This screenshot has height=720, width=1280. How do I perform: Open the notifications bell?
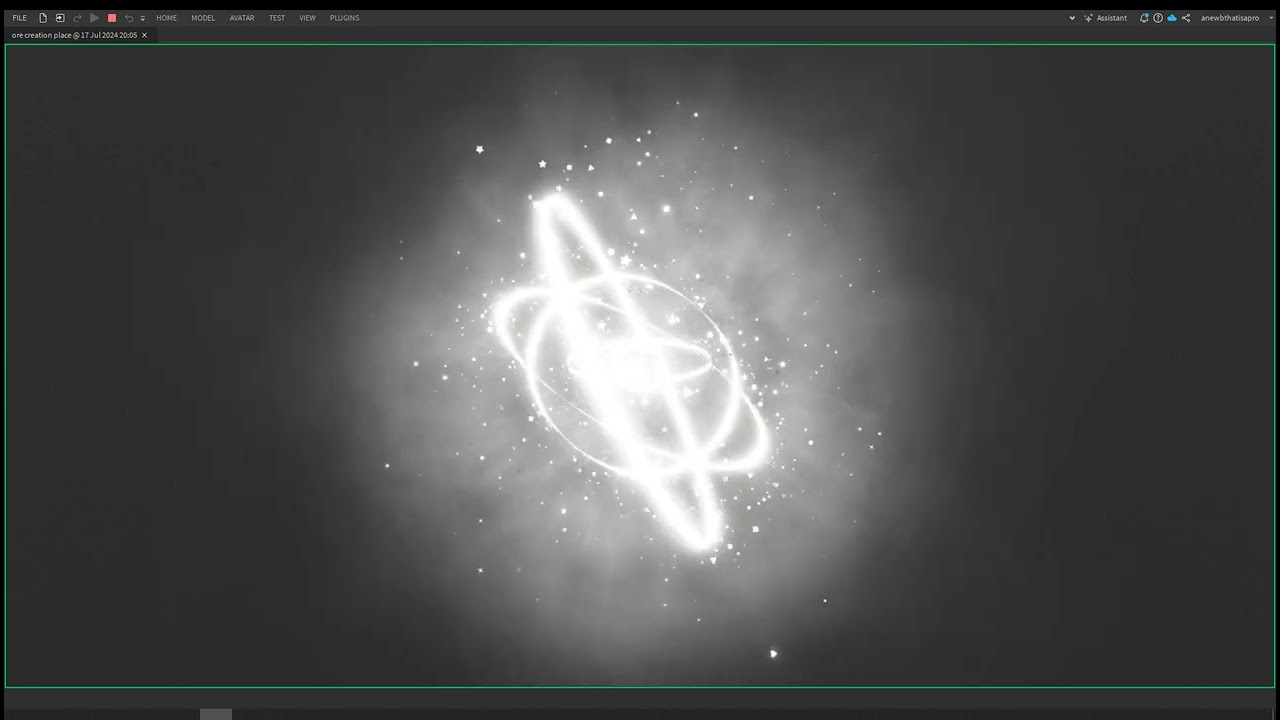pos(1144,18)
